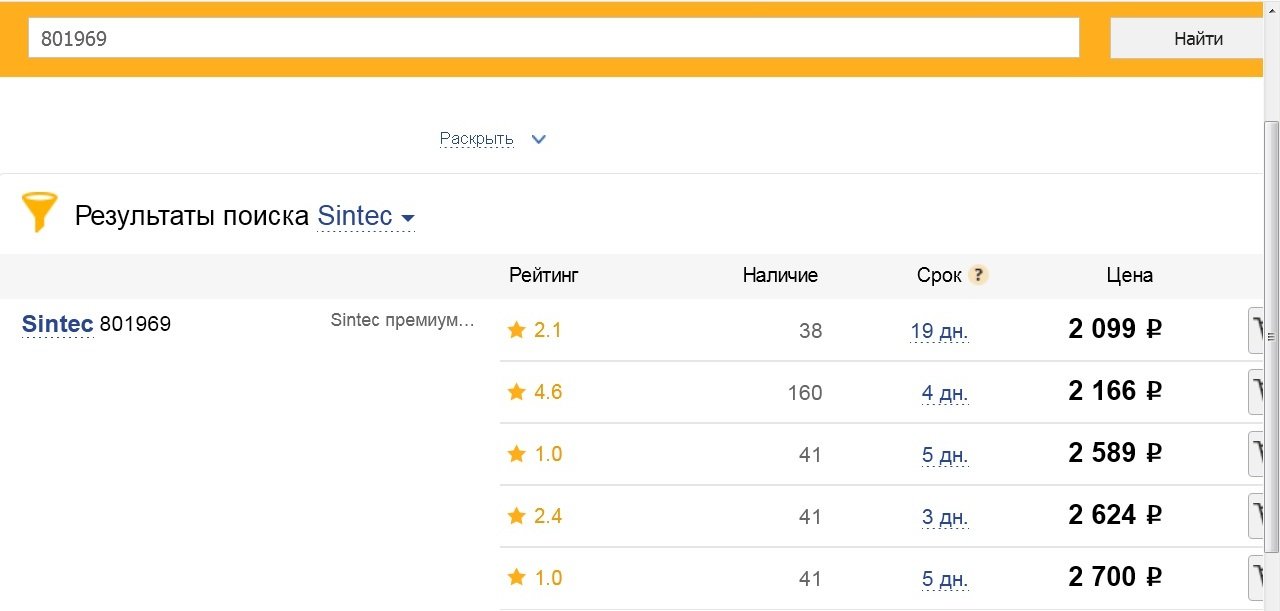Image resolution: width=1280 pixels, height=611 pixels.
Task: Click the Sintec премиум description text
Action: point(402,321)
